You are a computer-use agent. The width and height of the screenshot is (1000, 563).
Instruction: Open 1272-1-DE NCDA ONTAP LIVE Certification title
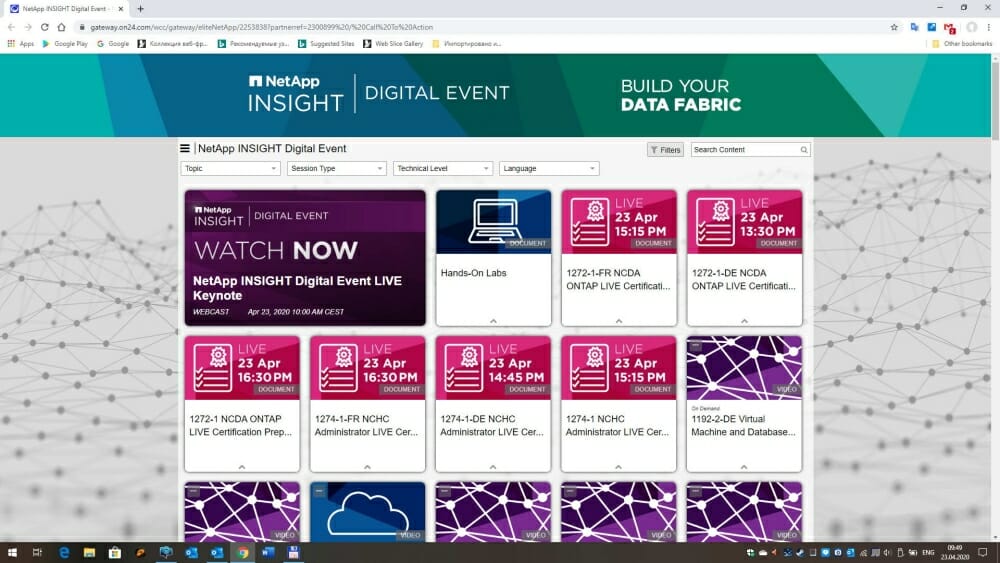[x=744, y=279]
